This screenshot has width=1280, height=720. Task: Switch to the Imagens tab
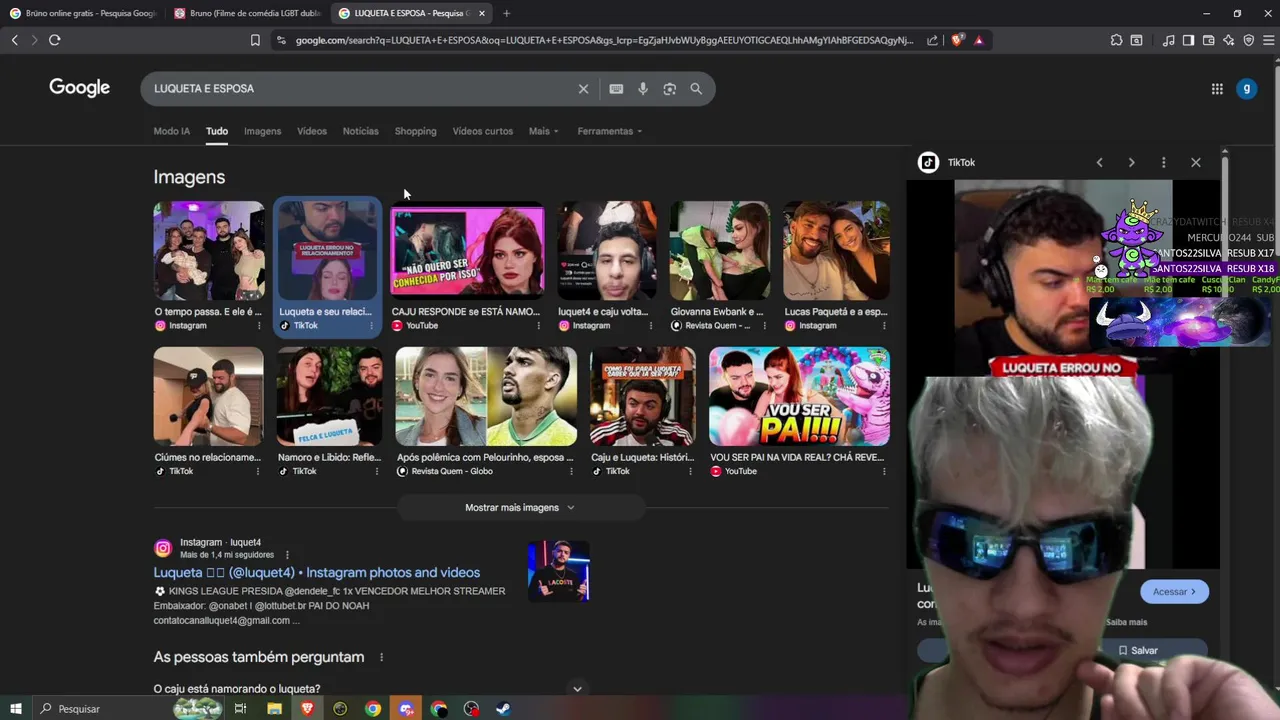pos(262,131)
